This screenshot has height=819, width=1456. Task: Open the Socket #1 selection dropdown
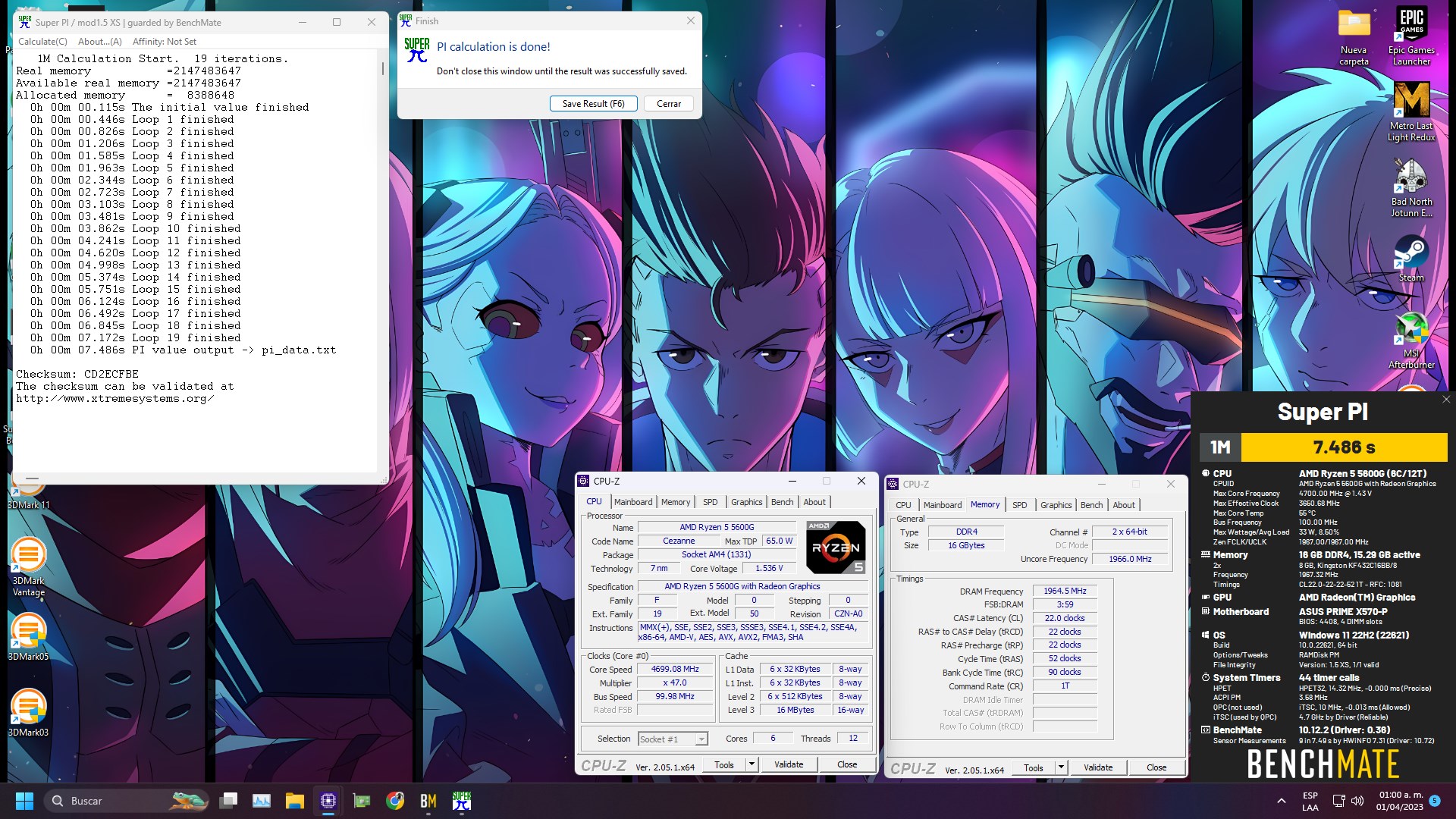pyautogui.click(x=673, y=739)
